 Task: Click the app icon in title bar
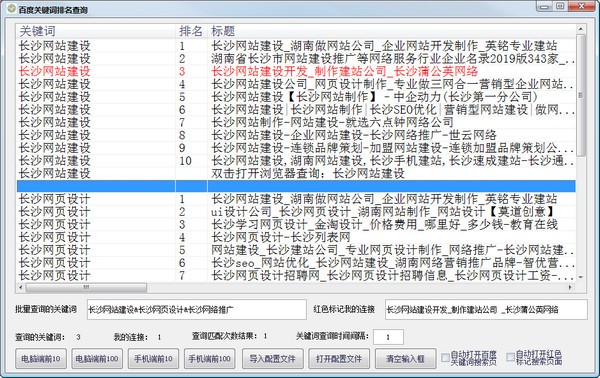(x=12, y=8)
